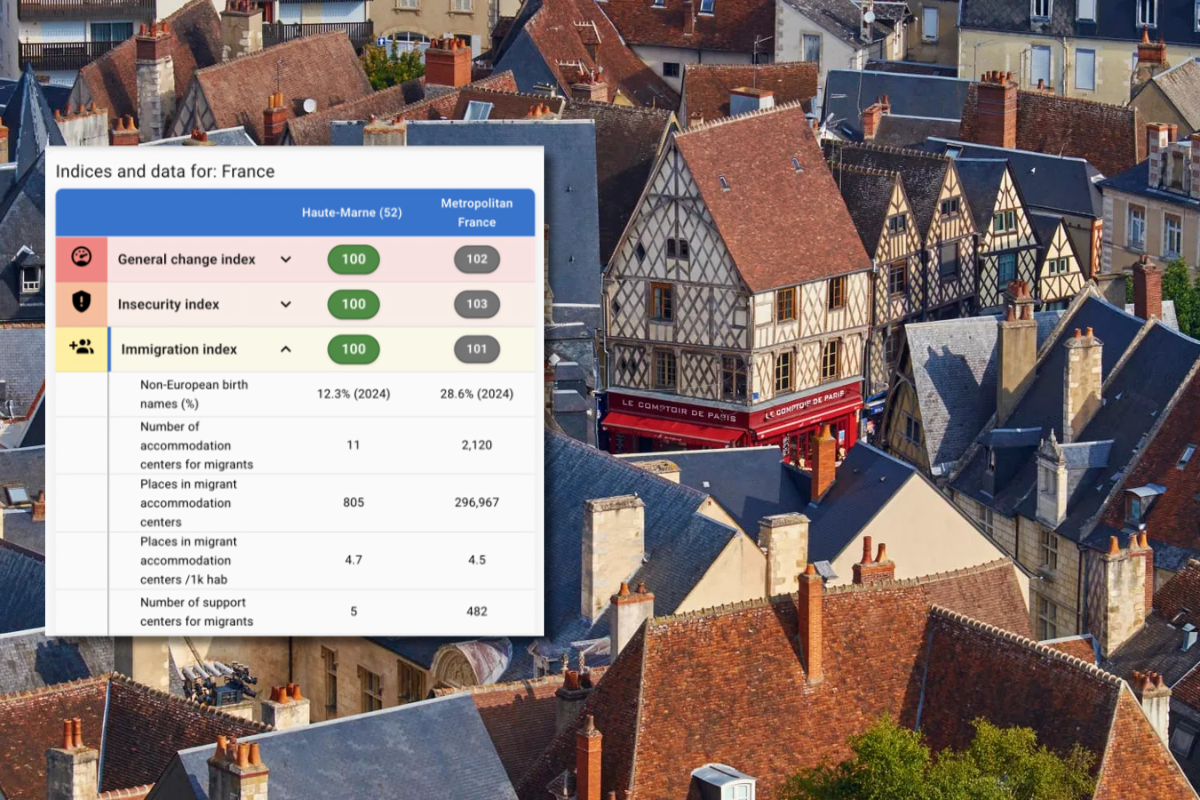1200x800 pixels.
Task: Click the accommodation centers value 2,120
Action: click(477, 445)
